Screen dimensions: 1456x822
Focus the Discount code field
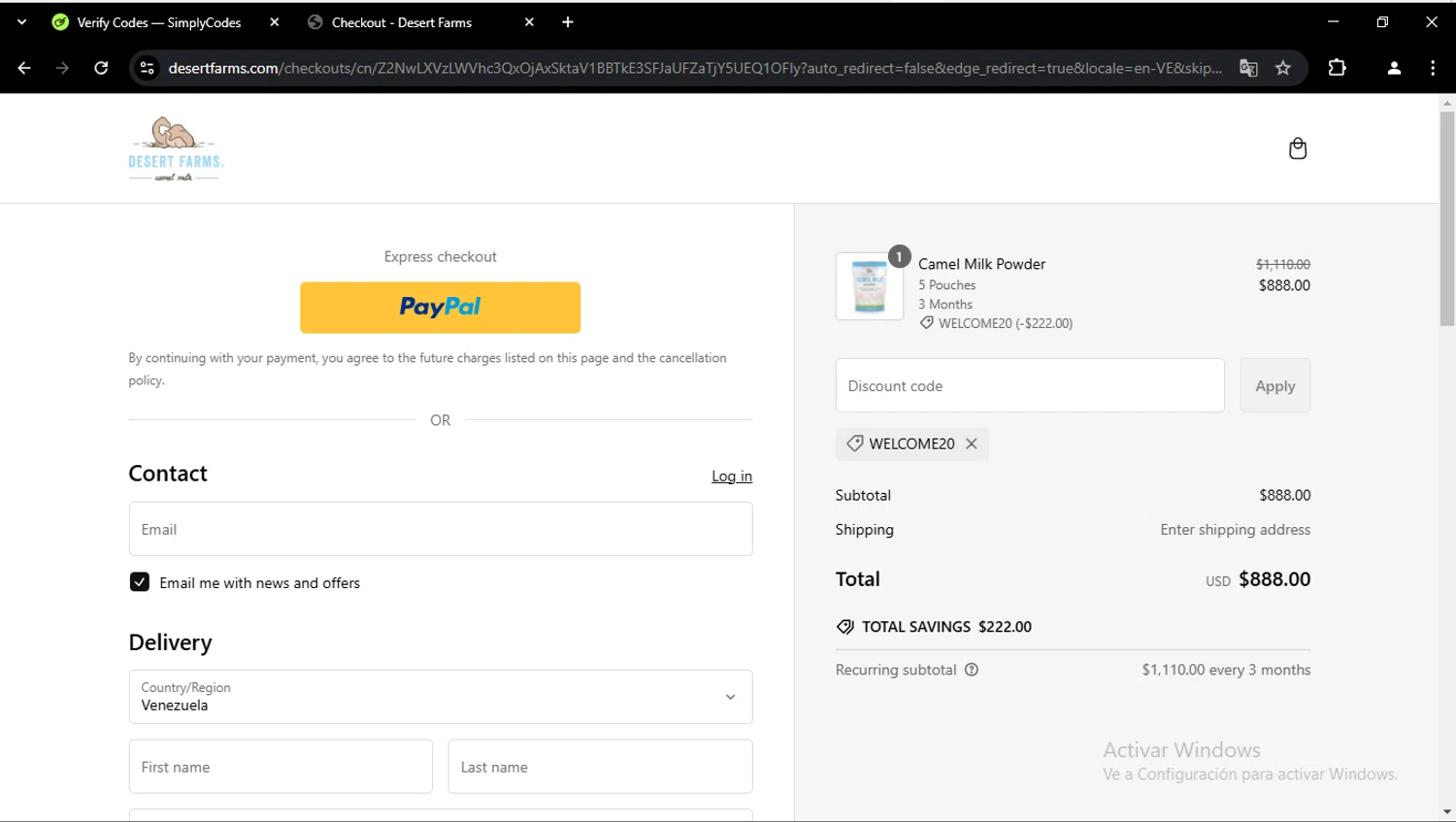point(1030,385)
